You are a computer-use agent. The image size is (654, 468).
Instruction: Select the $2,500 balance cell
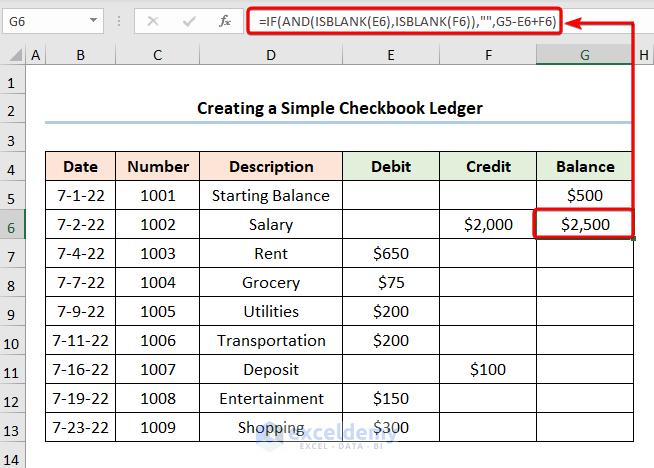tap(585, 224)
